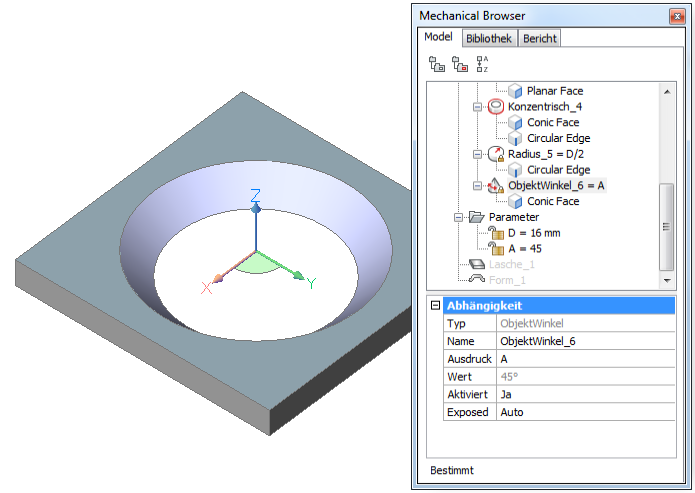Click the Lasche_1 feature icon
695x493 pixels.
tap(477, 264)
